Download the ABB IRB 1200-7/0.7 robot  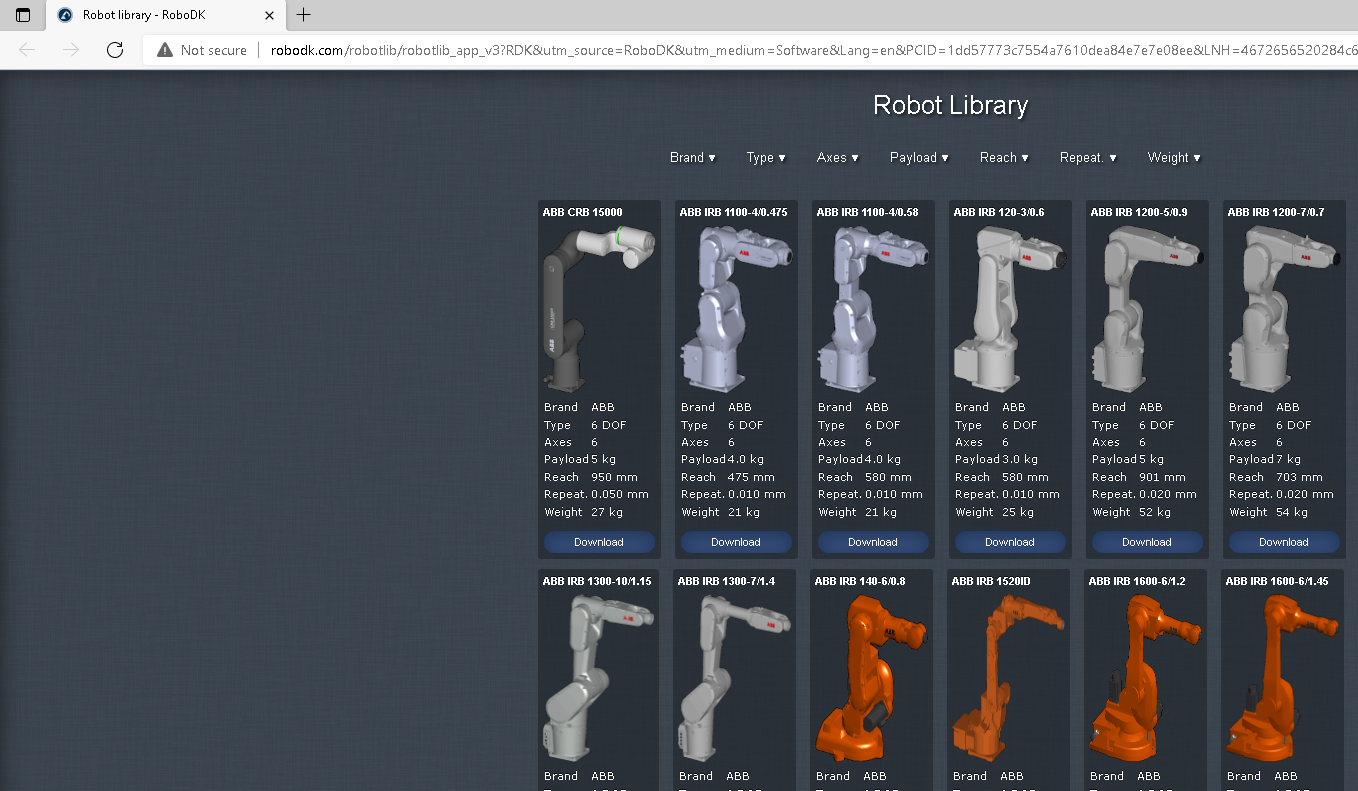[x=1284, y=542]
